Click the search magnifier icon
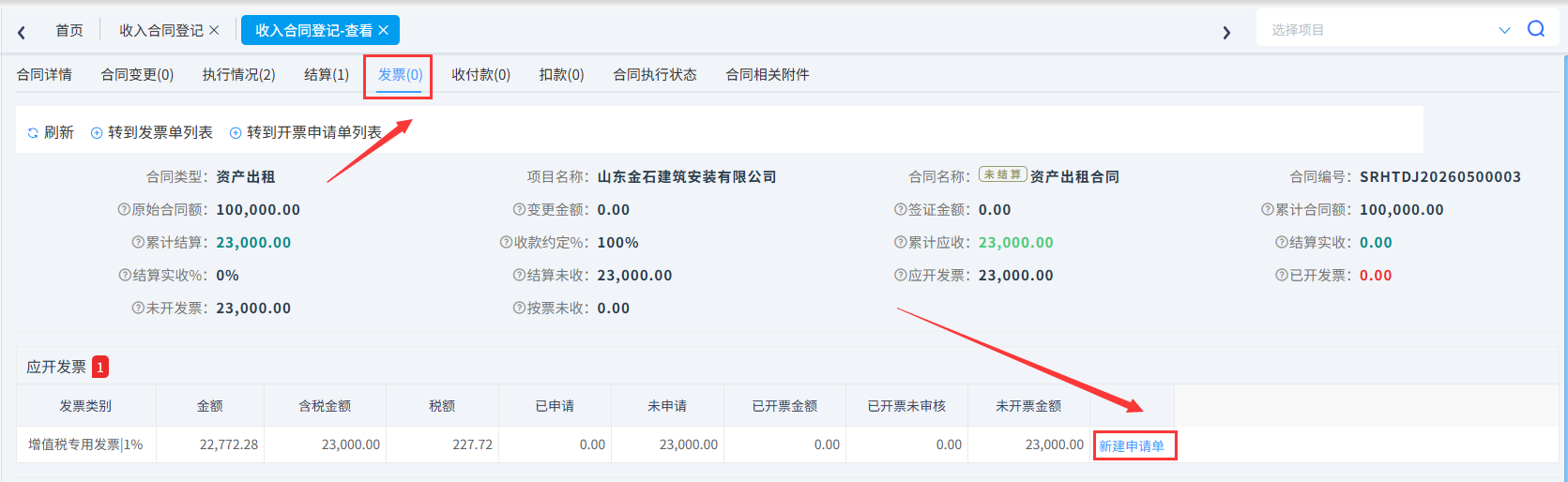 tap(1536, 29)
